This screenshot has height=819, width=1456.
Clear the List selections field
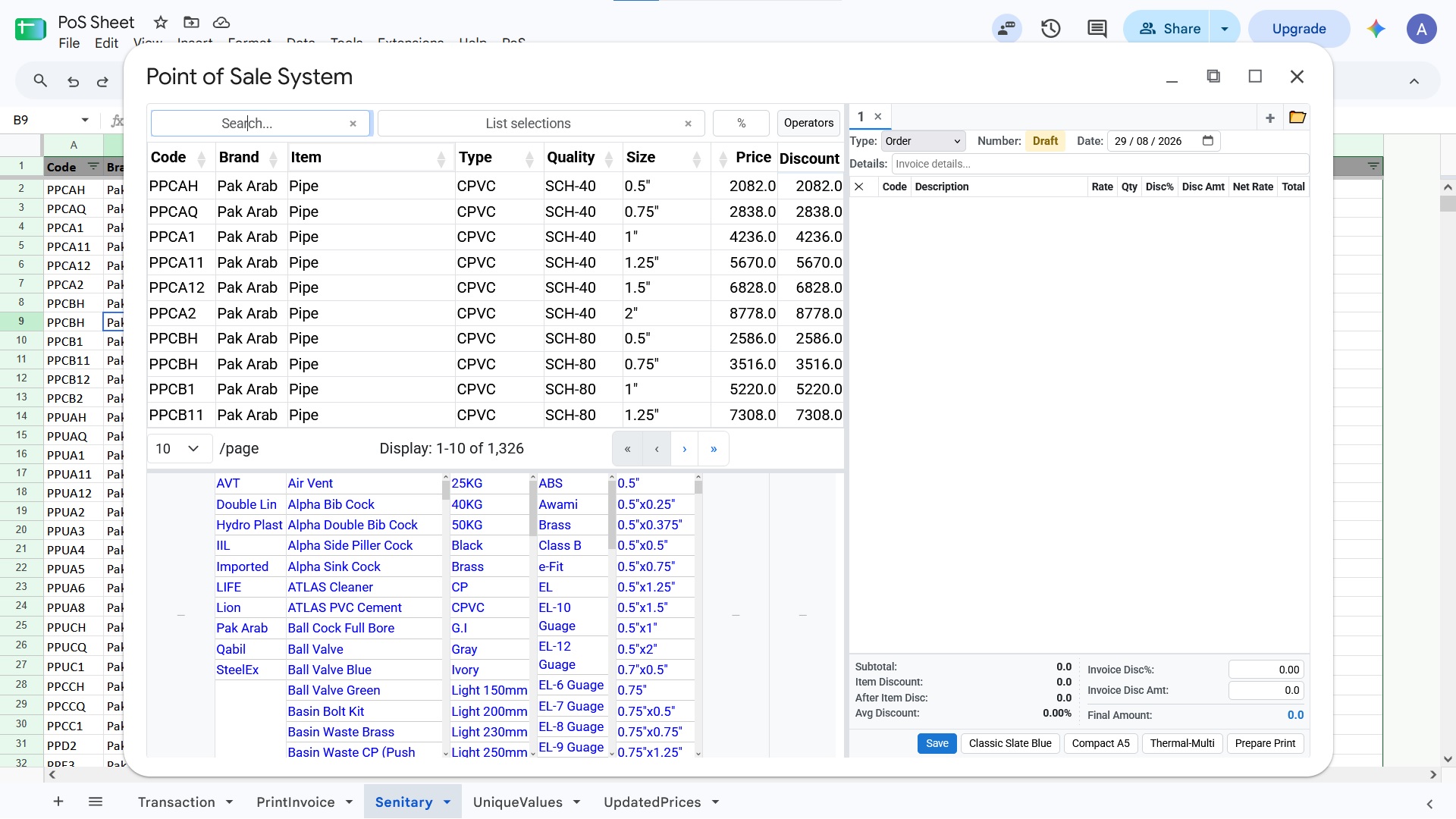pyautogui.click(x=688, y=124)
